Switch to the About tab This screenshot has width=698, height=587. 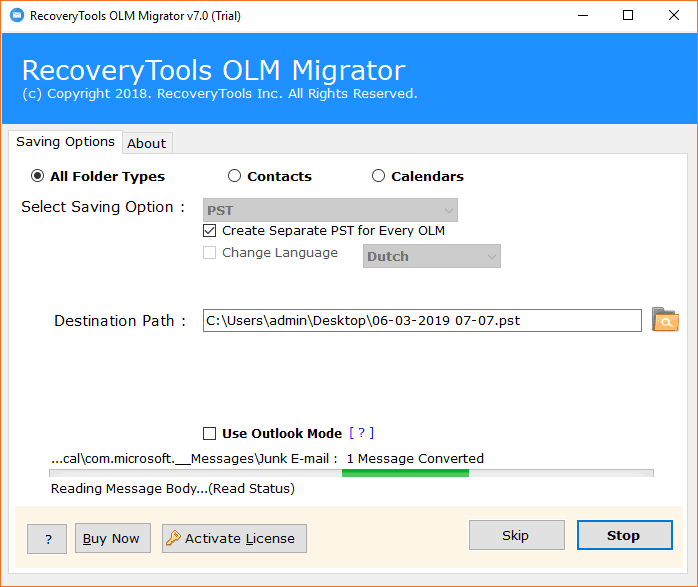(x=146, y=143)
